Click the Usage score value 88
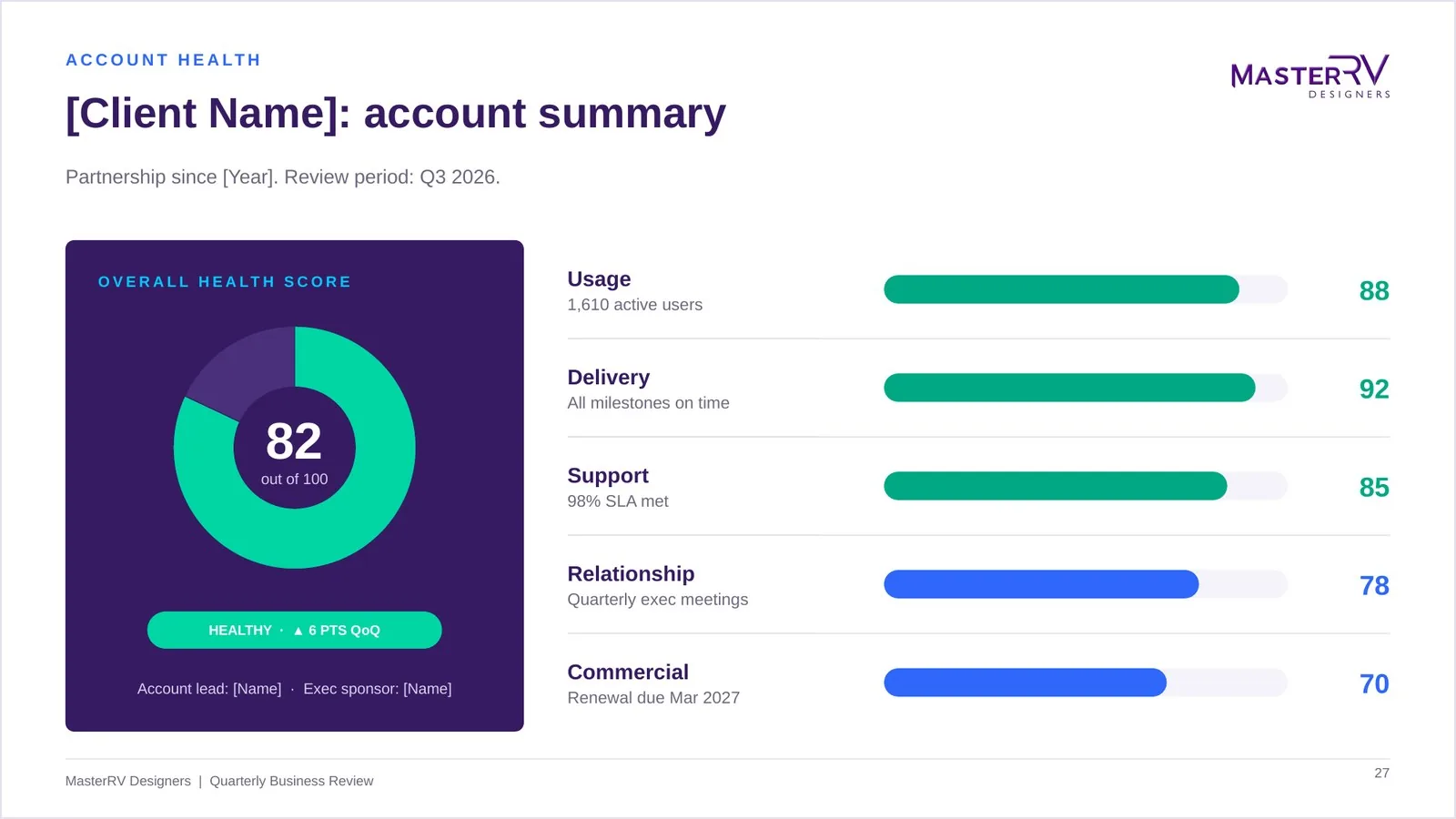 click(x=1374, y=290)
